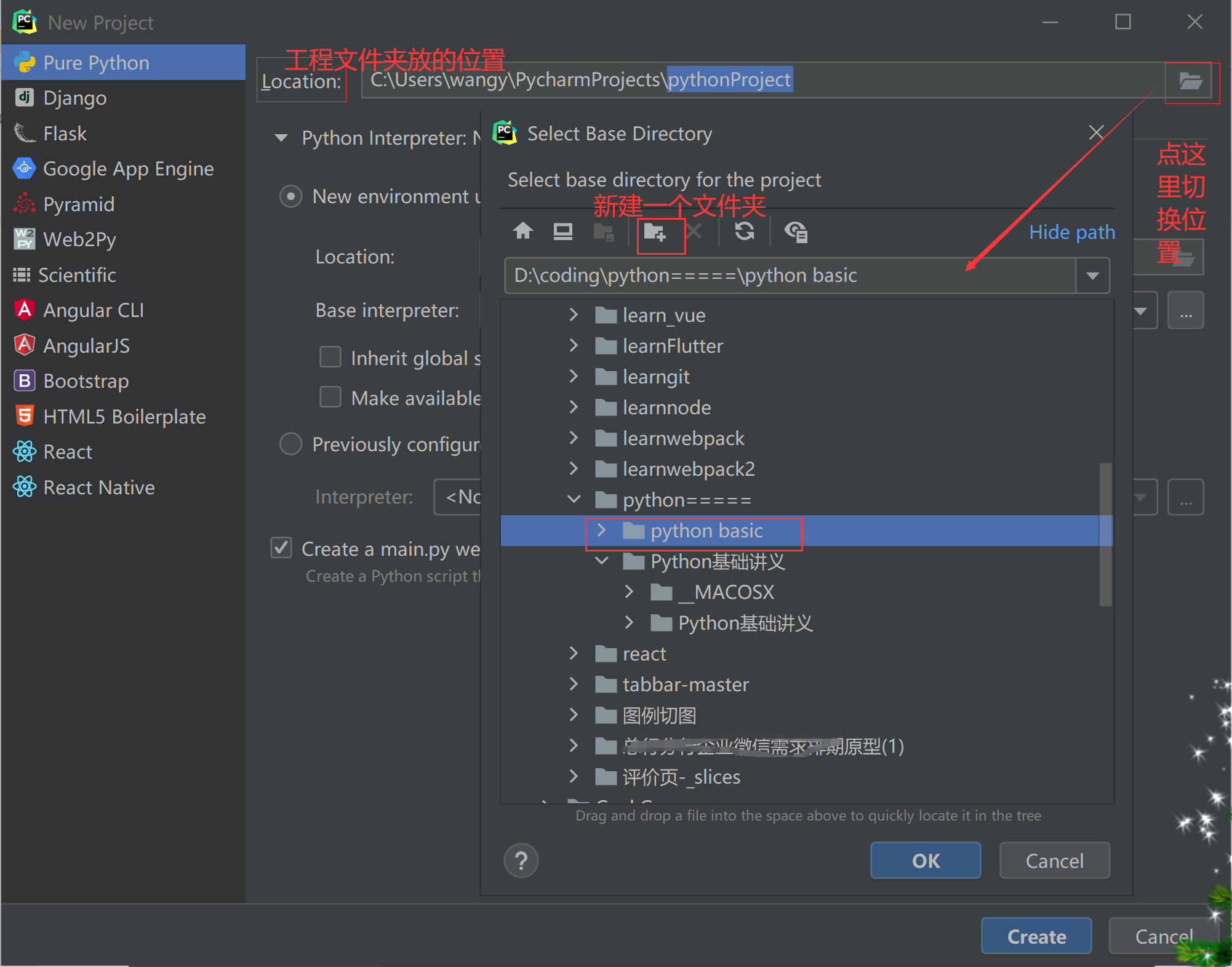The image size is (1232, 967).
Task: Expand the learnFlutter folder
Action: pos(574,345)
